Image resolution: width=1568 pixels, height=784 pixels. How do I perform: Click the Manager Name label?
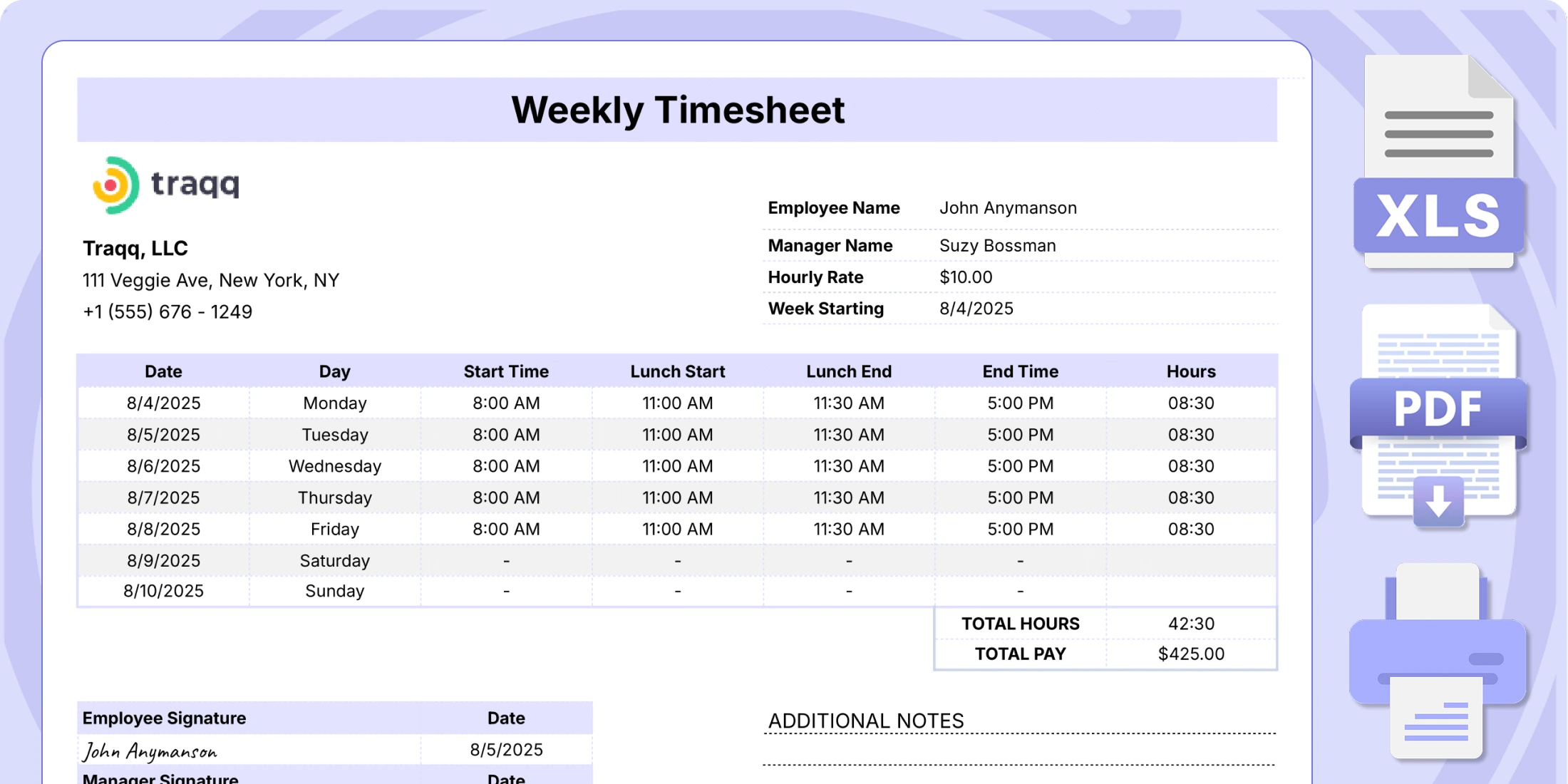(830, 246)
